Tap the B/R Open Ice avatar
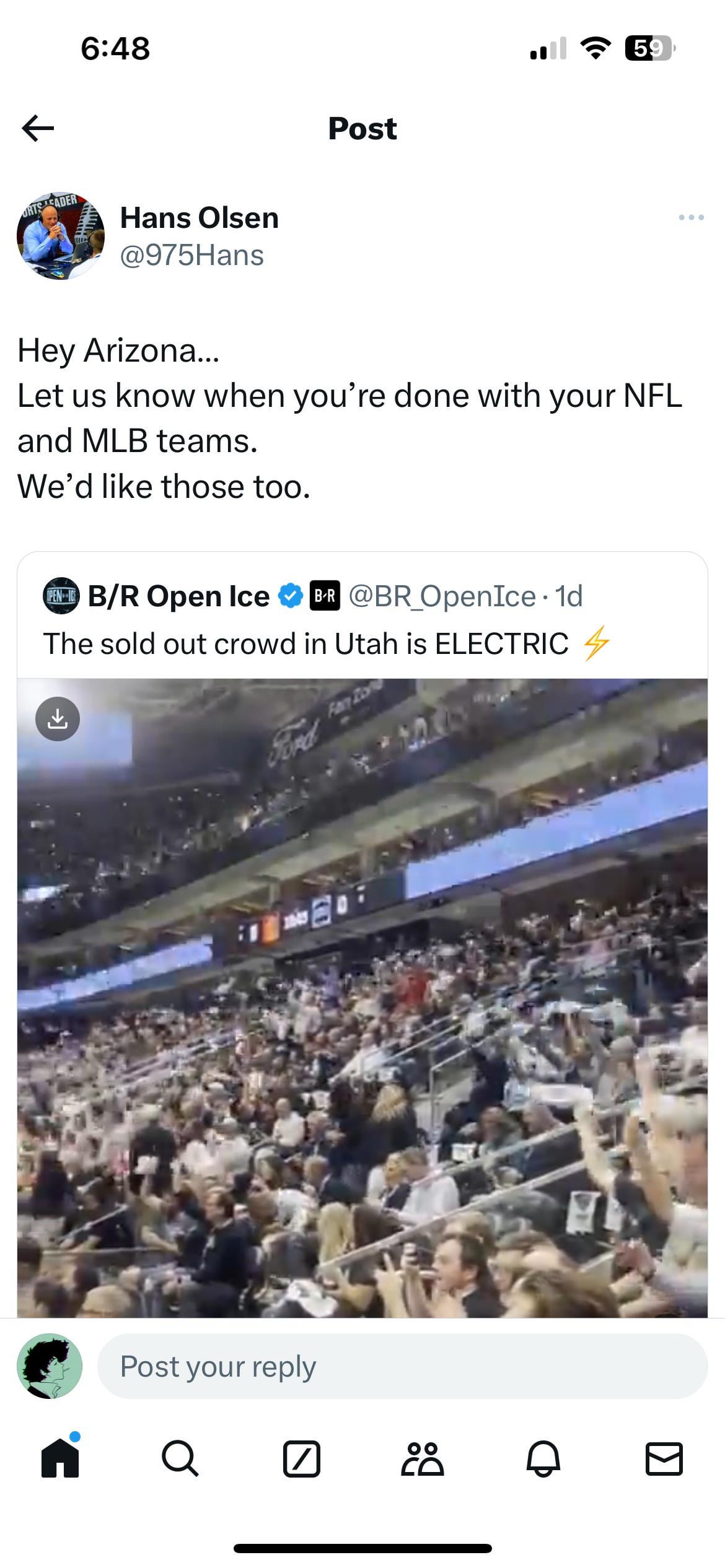The width and height of the screenshot is (725, 1568). click(61, 596)
